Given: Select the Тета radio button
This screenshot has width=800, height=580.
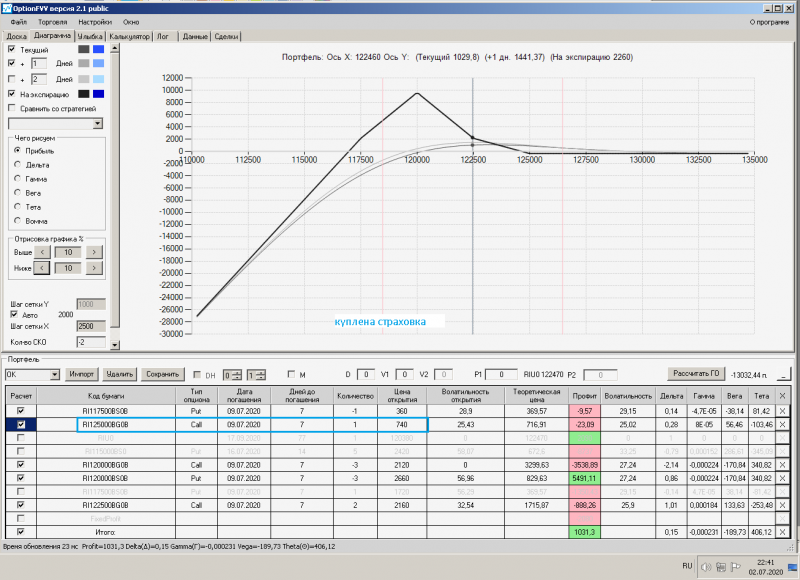Looking at the screenshot, I should [18, 207].
